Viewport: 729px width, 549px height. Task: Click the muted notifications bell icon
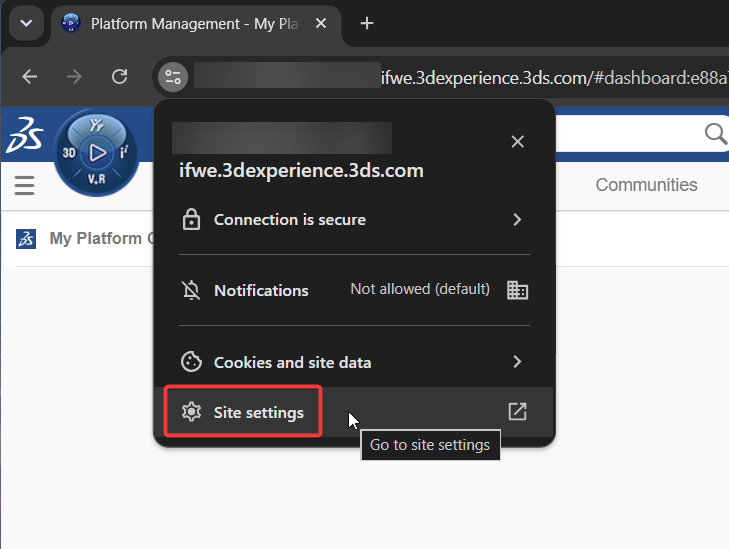click(x=191, y=291)
